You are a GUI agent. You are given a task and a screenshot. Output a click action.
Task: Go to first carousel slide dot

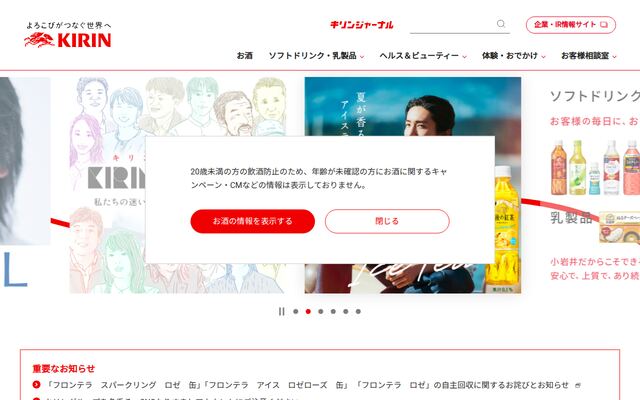tap(296, 311)
